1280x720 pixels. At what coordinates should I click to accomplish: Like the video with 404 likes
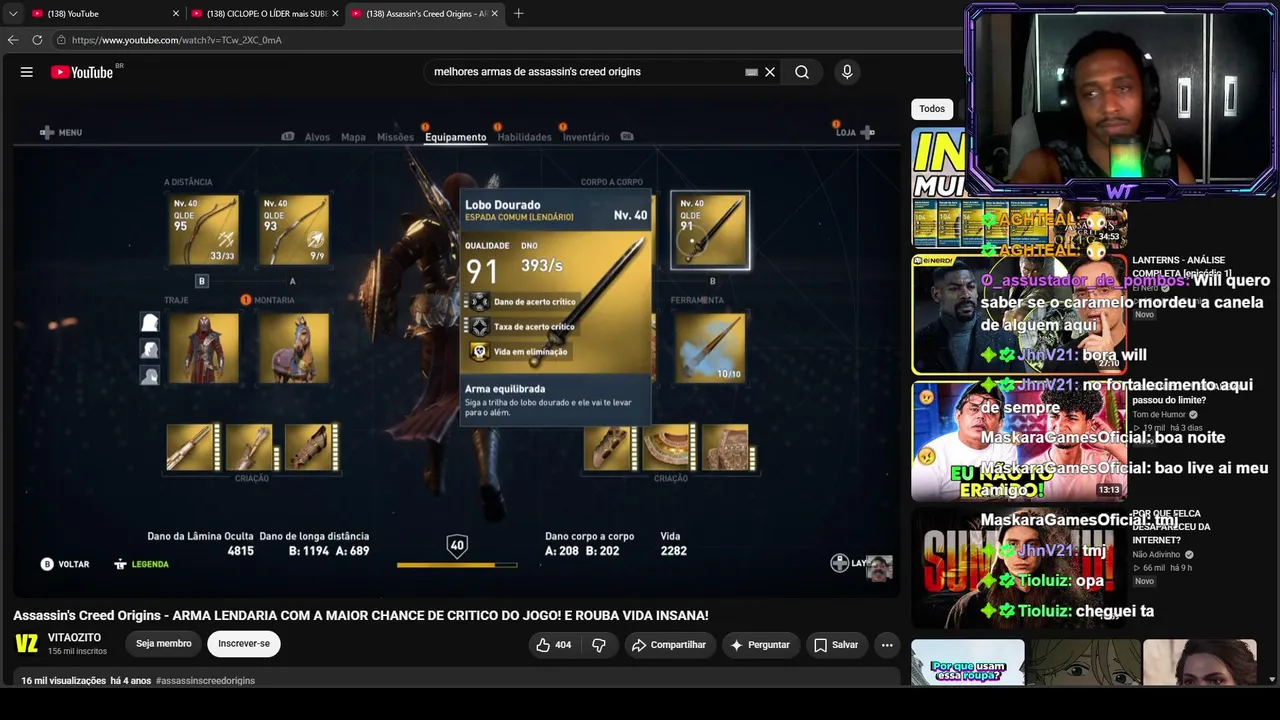(553, 645)
